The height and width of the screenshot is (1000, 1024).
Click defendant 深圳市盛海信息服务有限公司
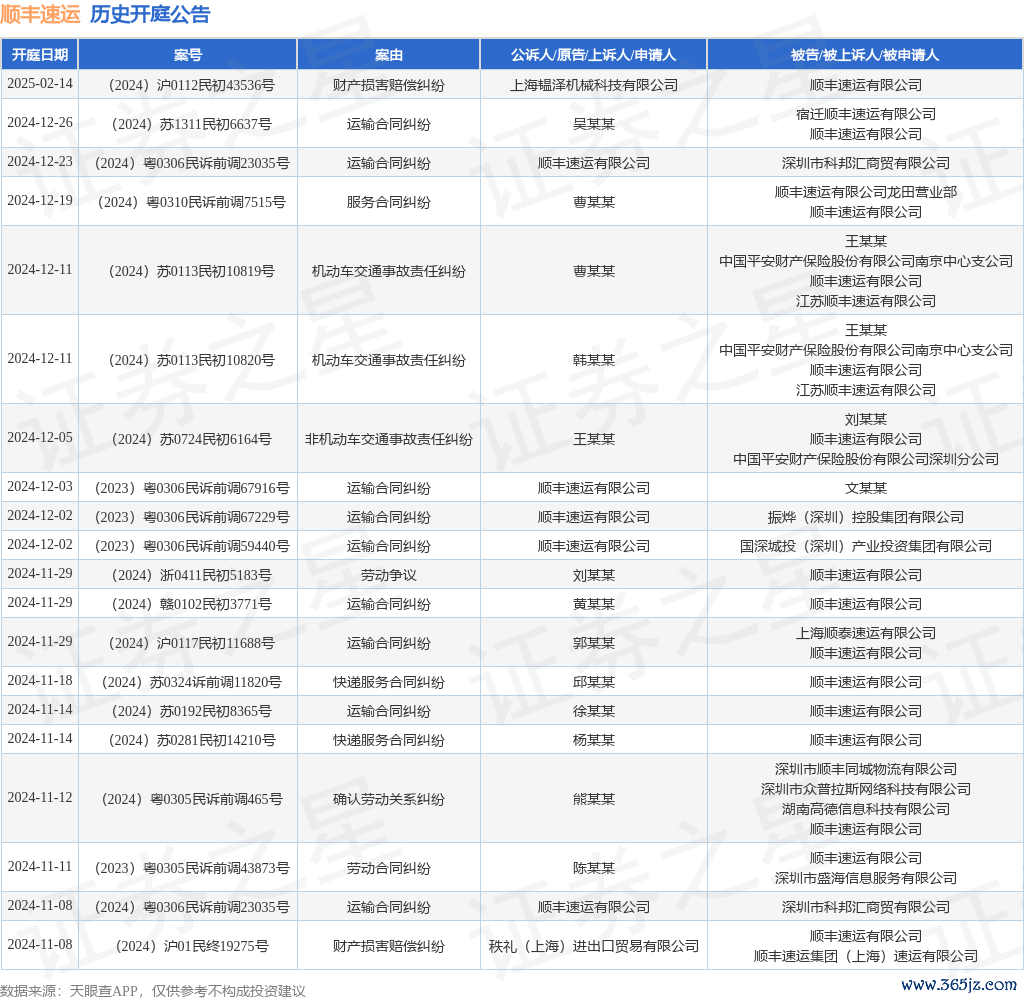point(865,879)
